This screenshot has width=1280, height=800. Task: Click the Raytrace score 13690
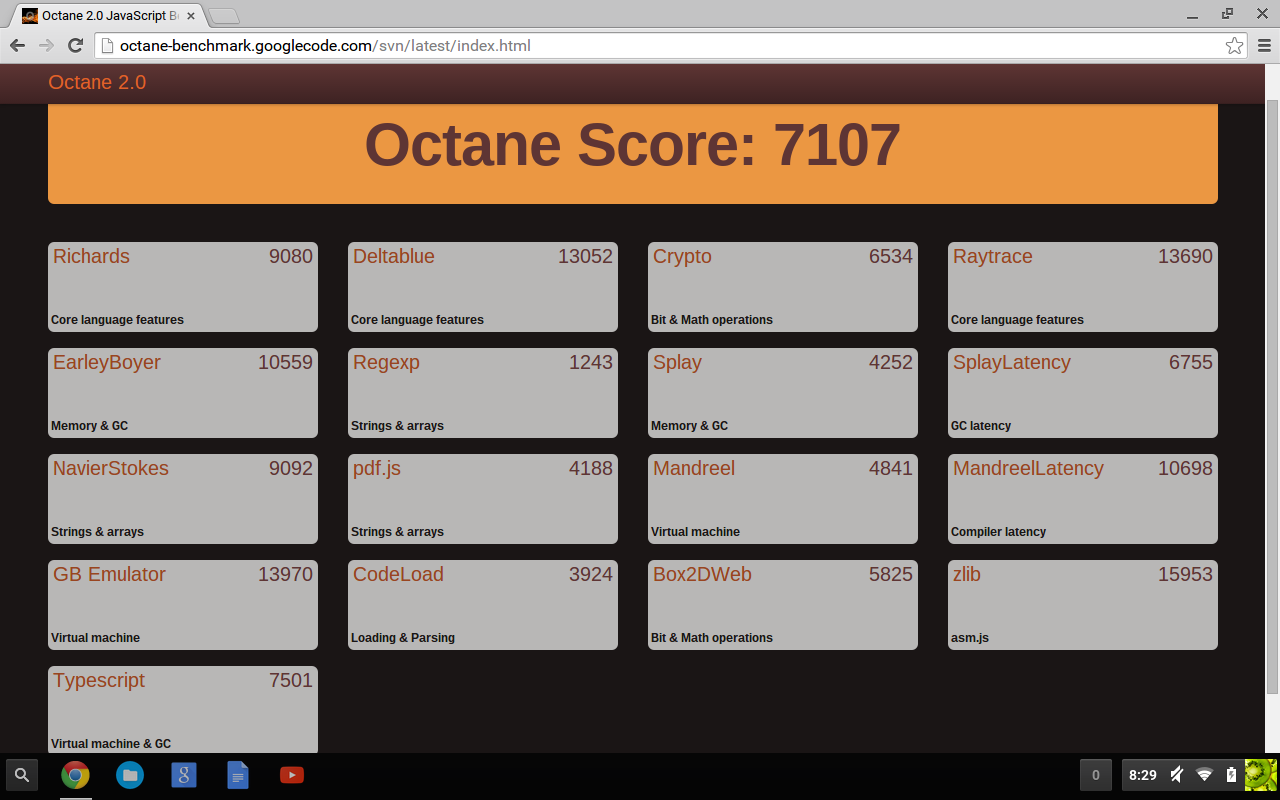click(x=1185, y=256)
